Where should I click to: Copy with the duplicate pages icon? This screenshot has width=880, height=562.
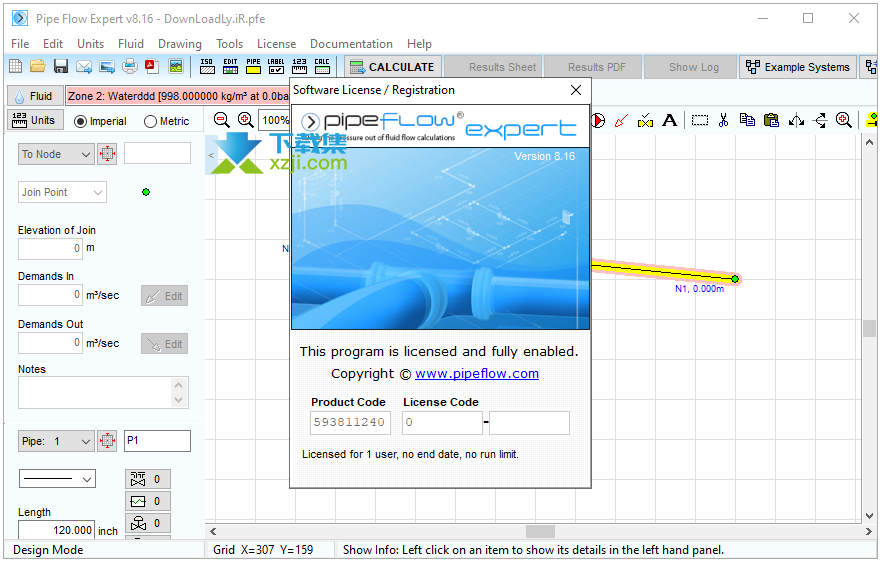click(747, 120)
